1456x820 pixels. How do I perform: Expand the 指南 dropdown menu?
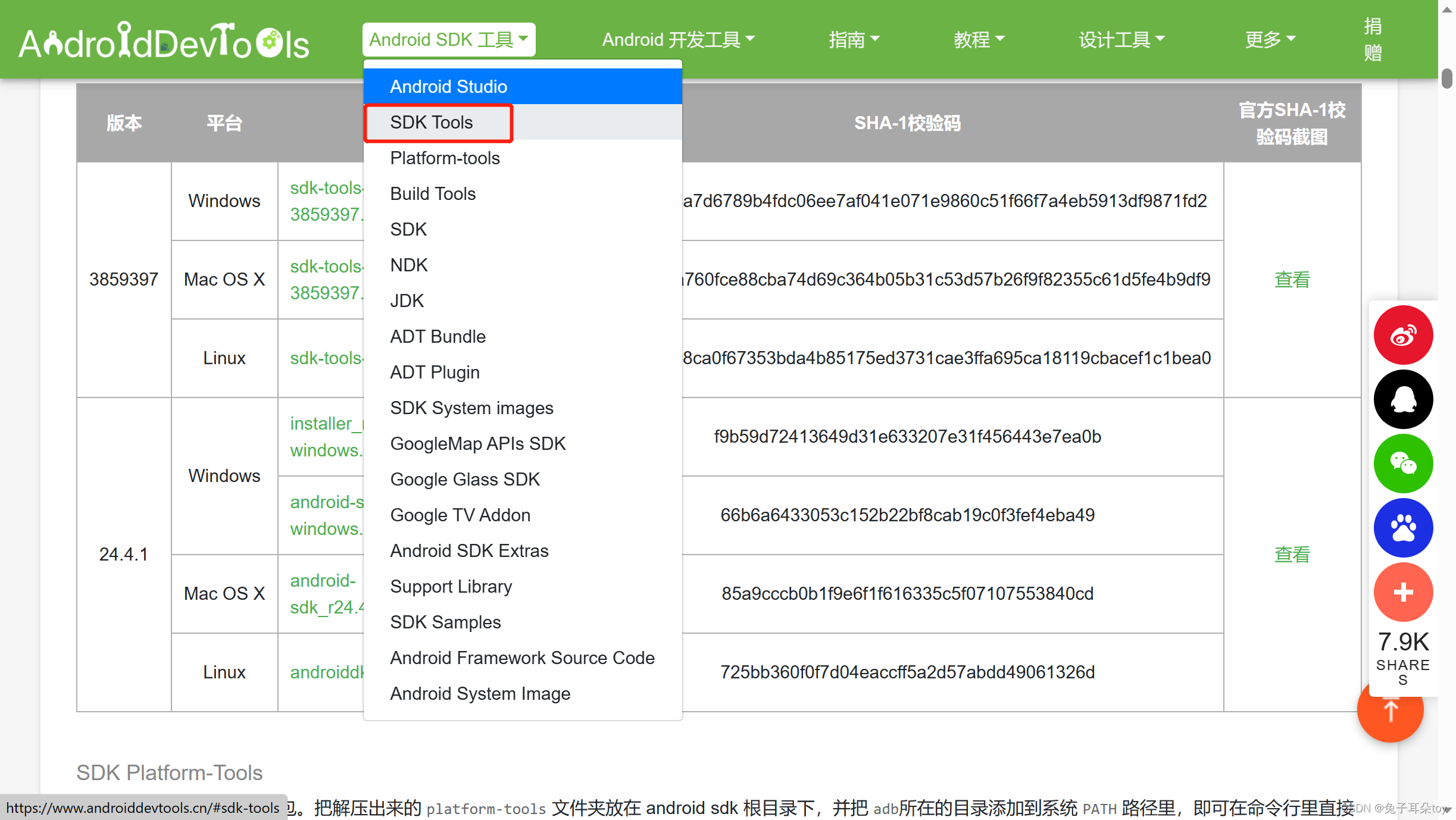click(x=854, y=39)
